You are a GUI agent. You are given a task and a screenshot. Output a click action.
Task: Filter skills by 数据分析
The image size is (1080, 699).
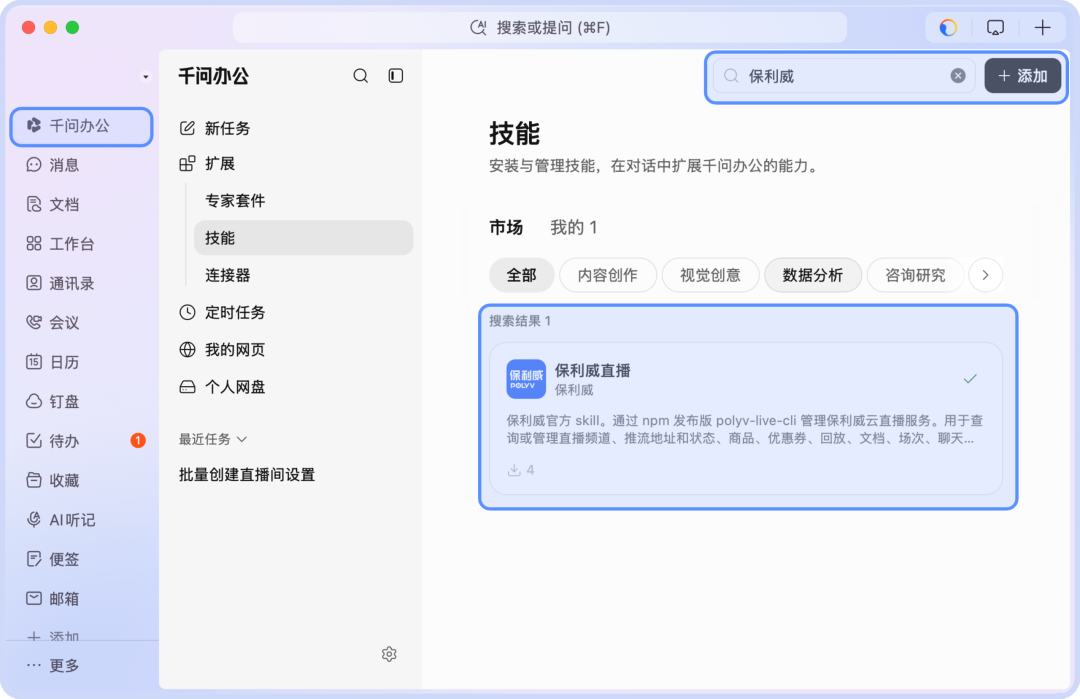click(813, 275)
